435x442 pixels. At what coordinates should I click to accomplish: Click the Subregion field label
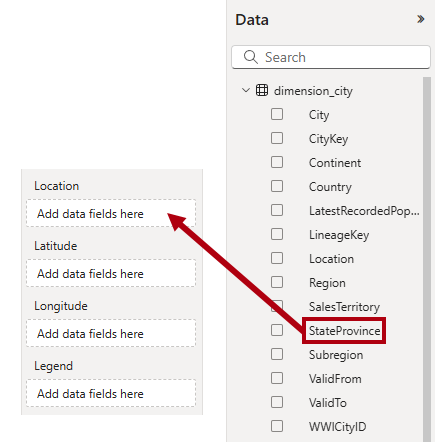pos(336,355)
